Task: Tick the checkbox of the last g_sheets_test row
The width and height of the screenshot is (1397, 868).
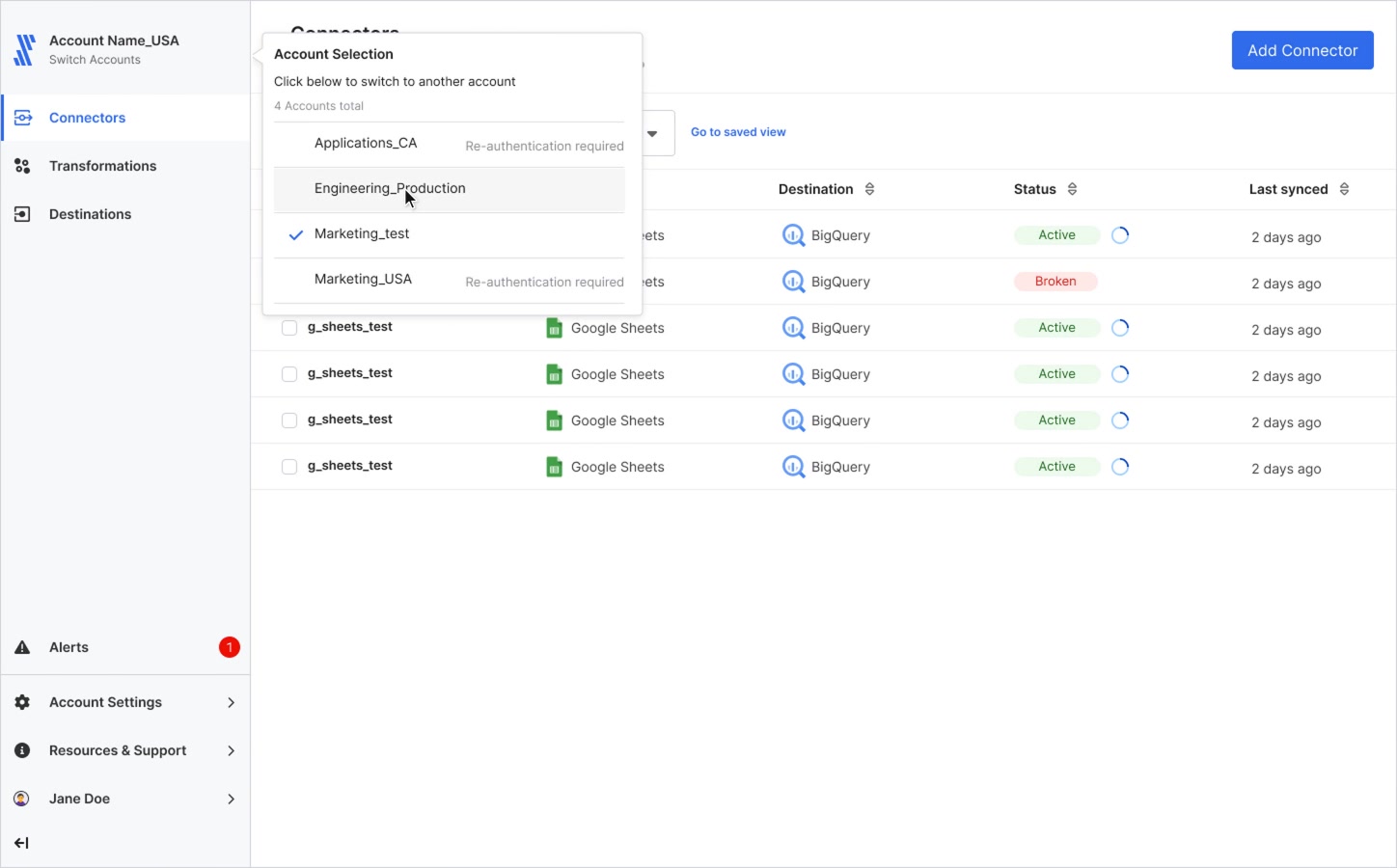Action: (288, 467)
